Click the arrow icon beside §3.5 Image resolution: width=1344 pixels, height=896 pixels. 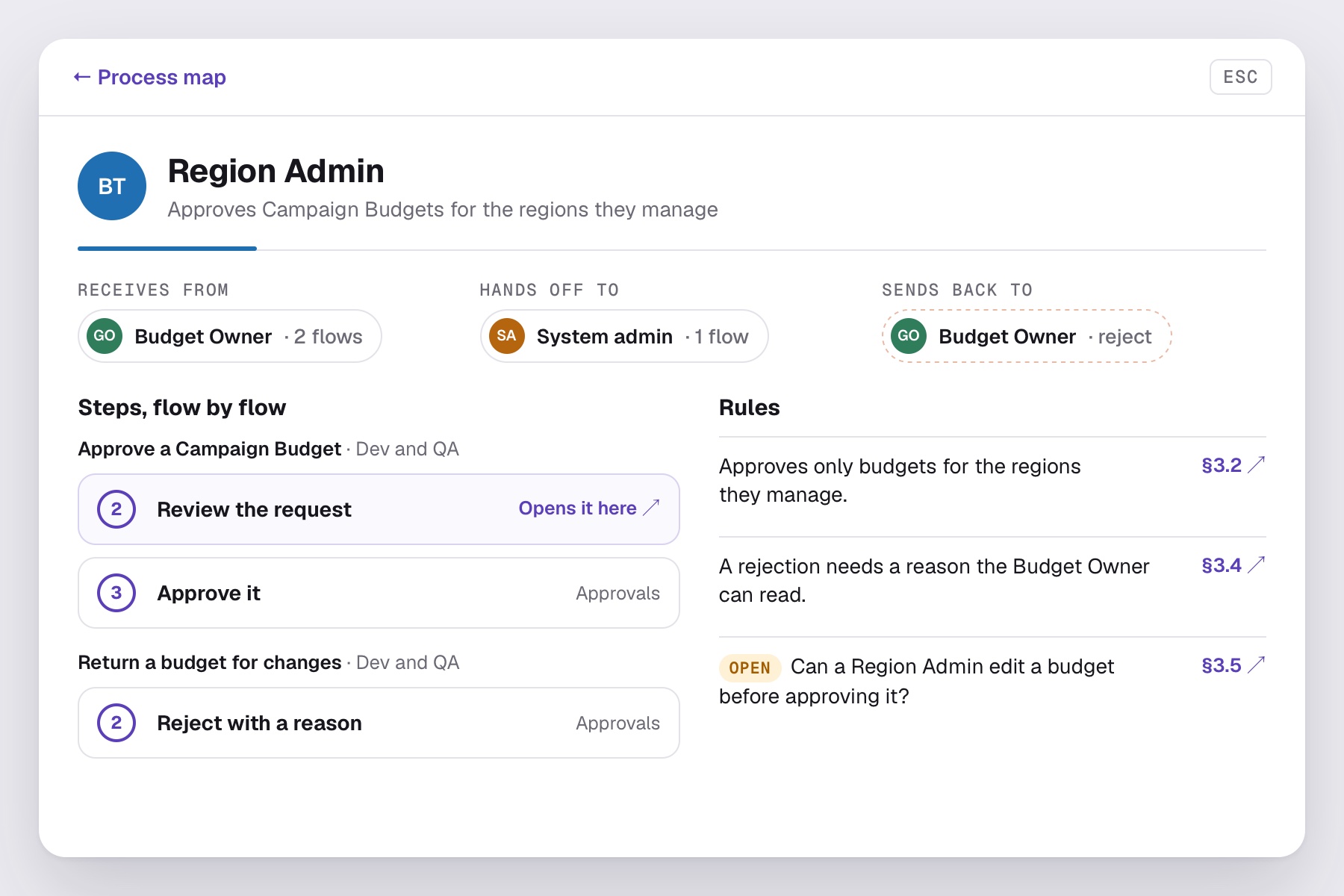tap(1257, 665)
